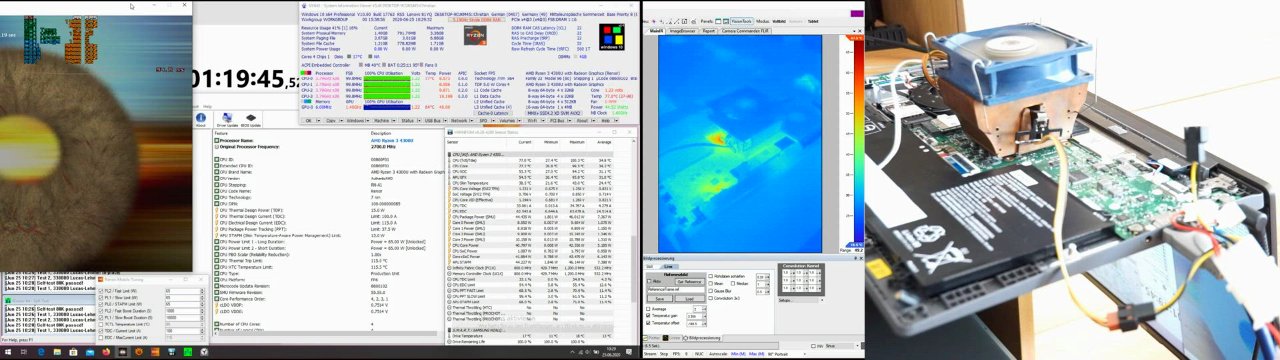
Task: Toggle the Average checkbox in Bildprozessierung
Action: click(x=648, y=309)
